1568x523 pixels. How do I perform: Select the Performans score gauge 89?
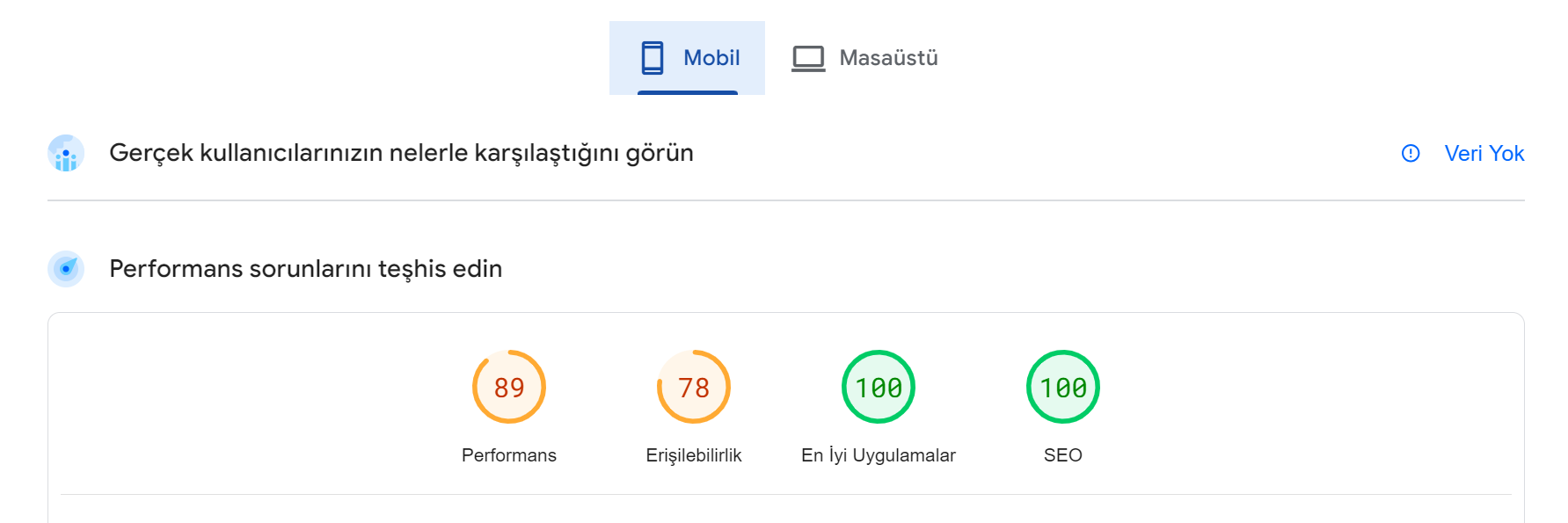click(509, 387)
